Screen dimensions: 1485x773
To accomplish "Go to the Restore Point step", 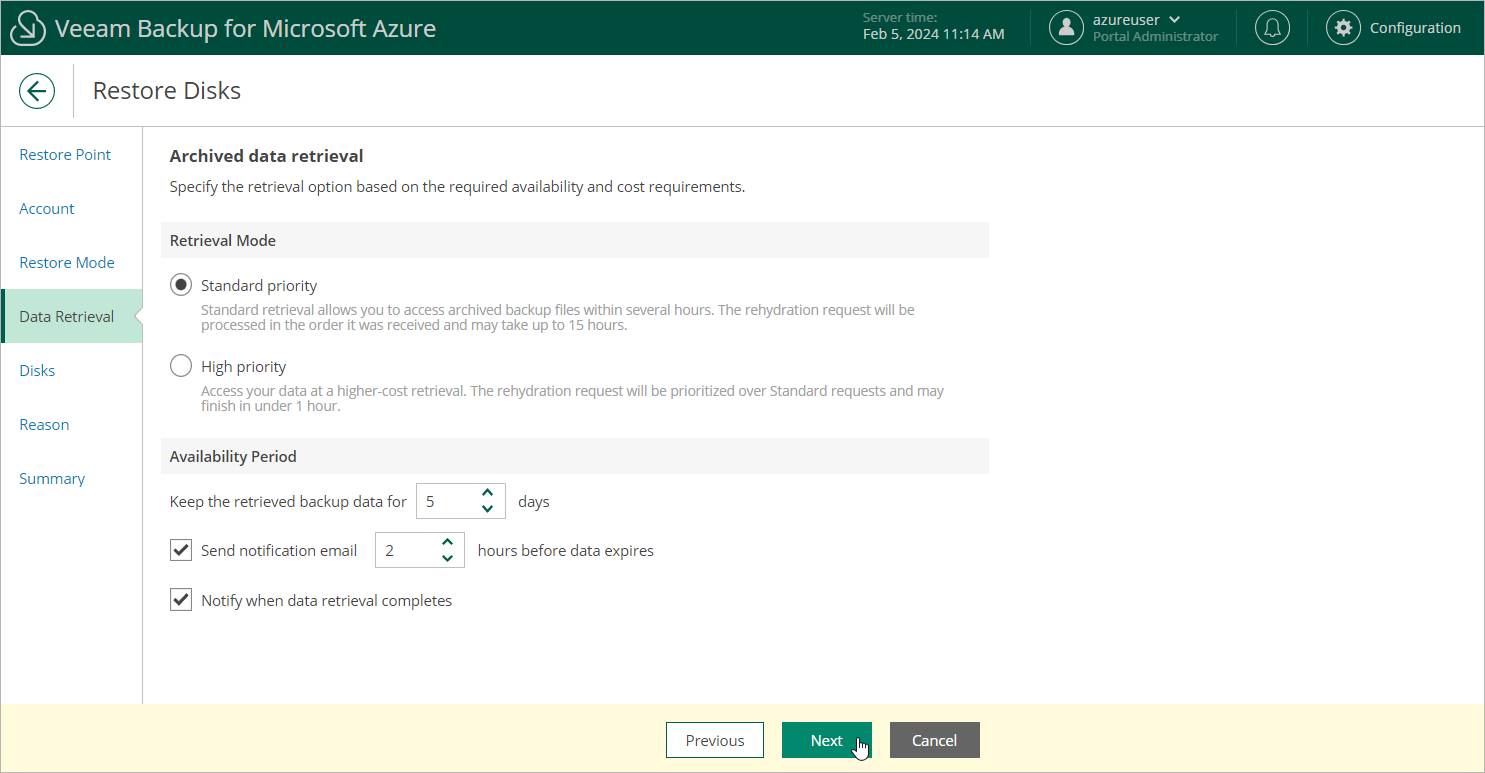I will click(x=65, y=155).
